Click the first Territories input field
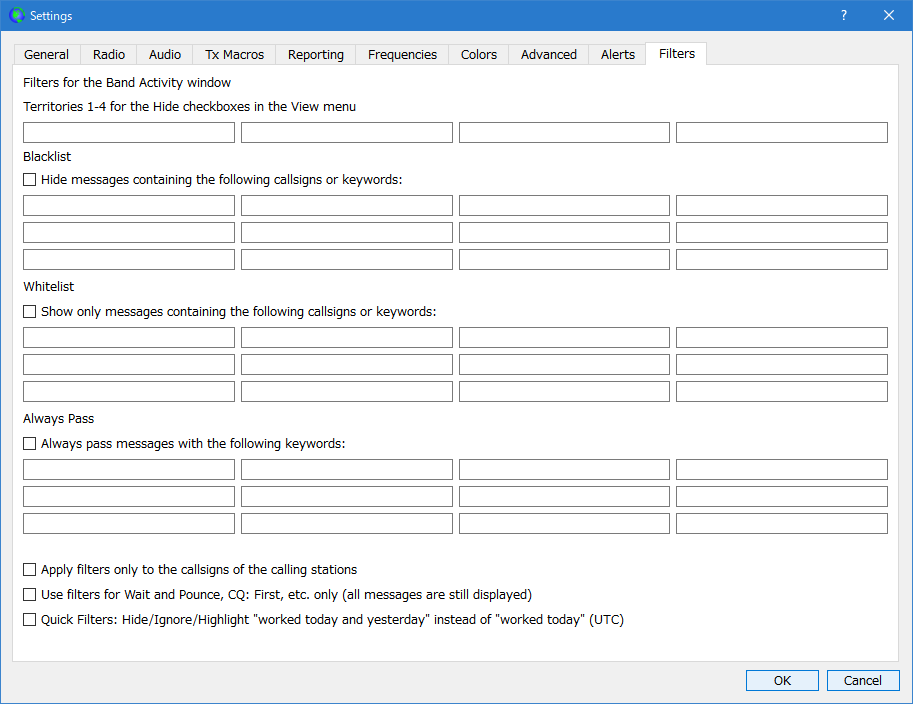The image size is (913, 704). pyautogui.click(x=129, y=133)
